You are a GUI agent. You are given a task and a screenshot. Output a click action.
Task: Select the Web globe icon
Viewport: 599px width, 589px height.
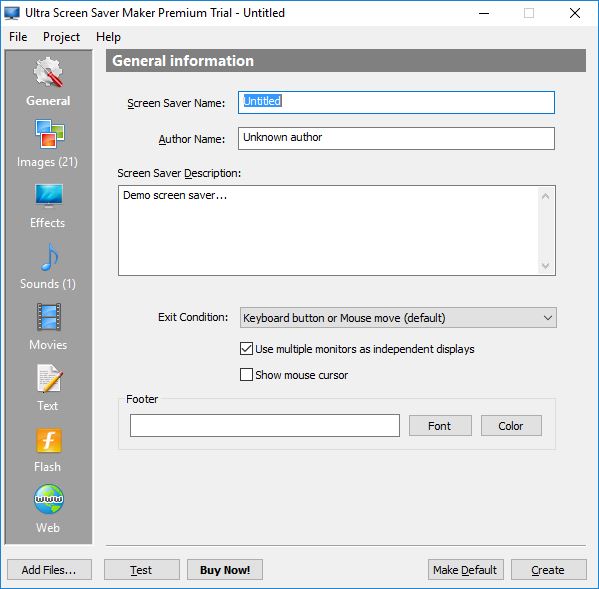(x=49, y=499)
